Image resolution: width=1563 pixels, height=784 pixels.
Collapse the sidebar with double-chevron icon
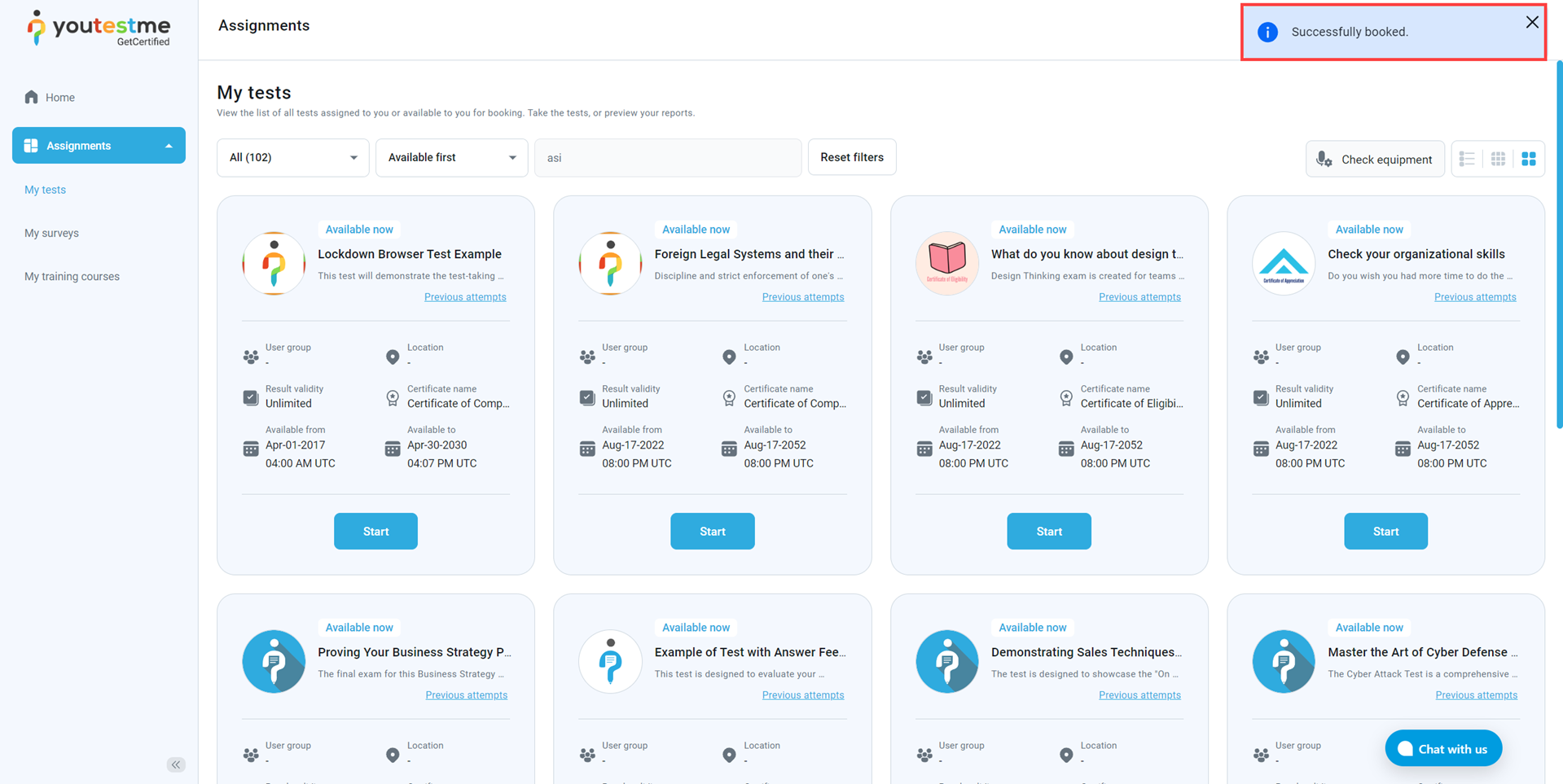click(x=176, y=764)
